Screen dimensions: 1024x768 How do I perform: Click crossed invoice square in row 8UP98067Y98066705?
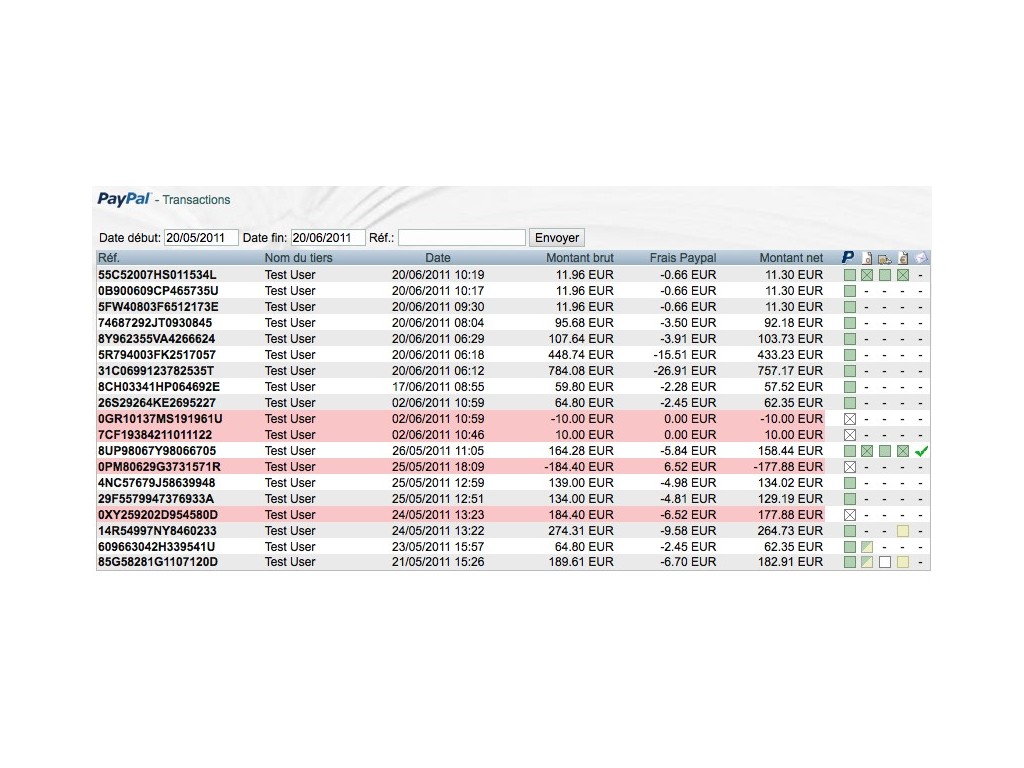pos(903,451)
